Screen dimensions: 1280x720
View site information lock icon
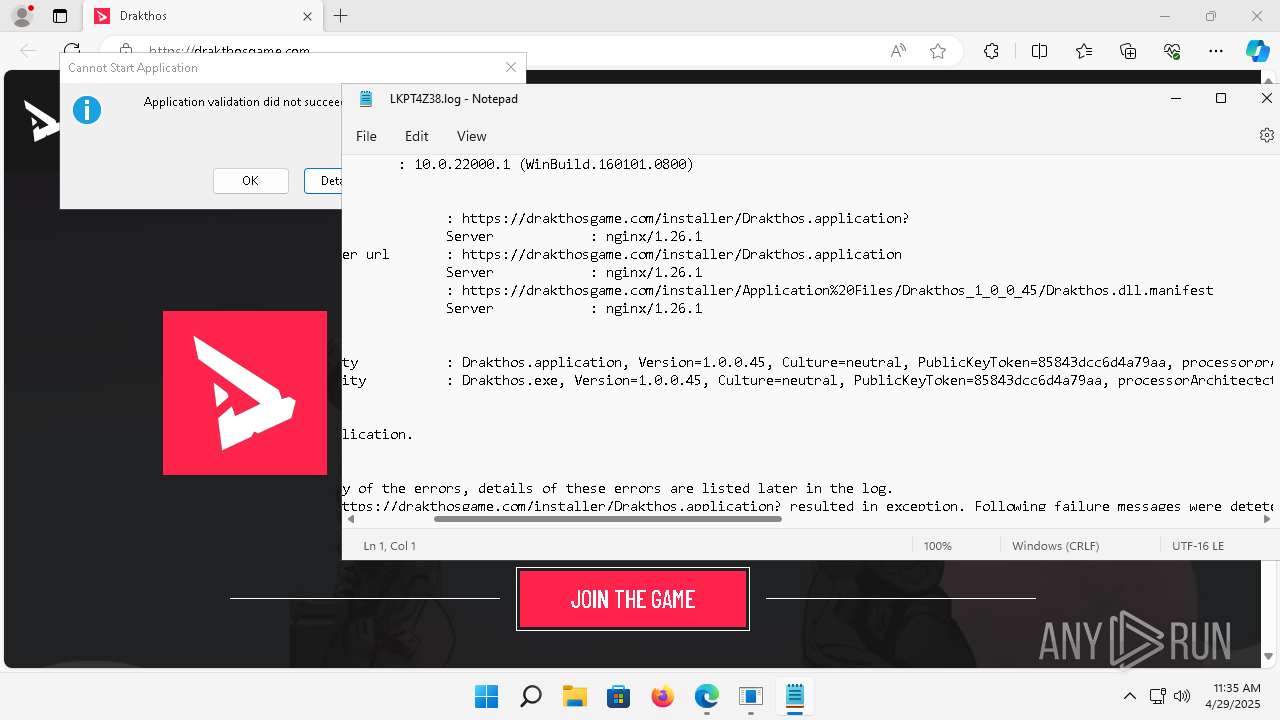125,50
